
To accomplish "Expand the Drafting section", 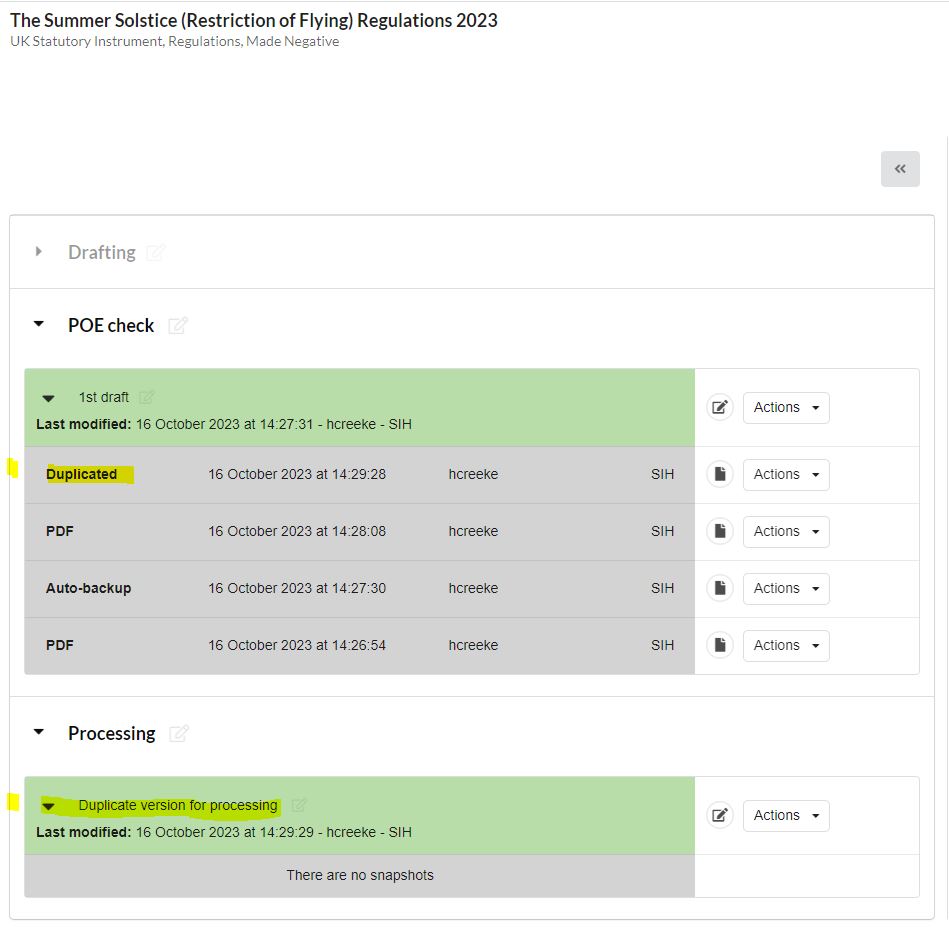I will click(x=39, y=252).
